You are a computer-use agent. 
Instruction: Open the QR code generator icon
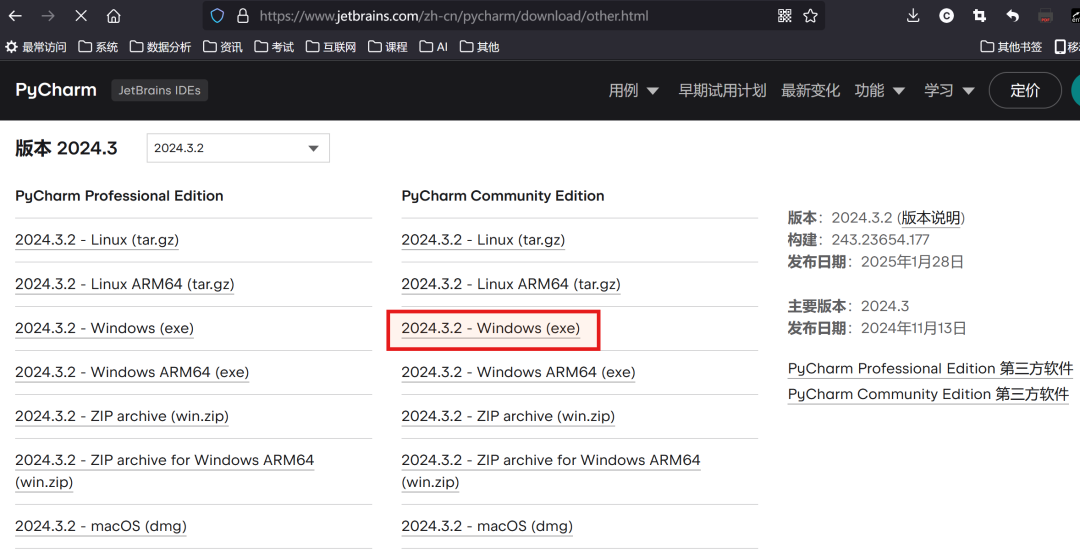pyautogui.click(x=785, y=16)
